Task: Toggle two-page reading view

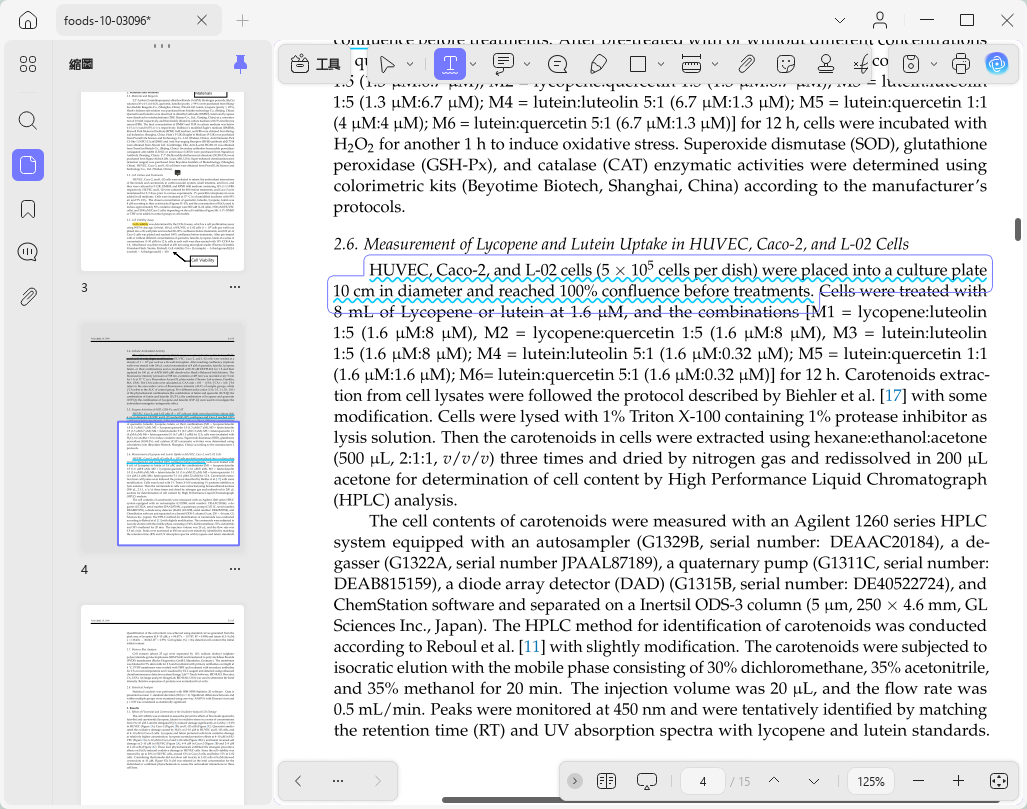Action: pyautogui.click(x=607, y=781)
